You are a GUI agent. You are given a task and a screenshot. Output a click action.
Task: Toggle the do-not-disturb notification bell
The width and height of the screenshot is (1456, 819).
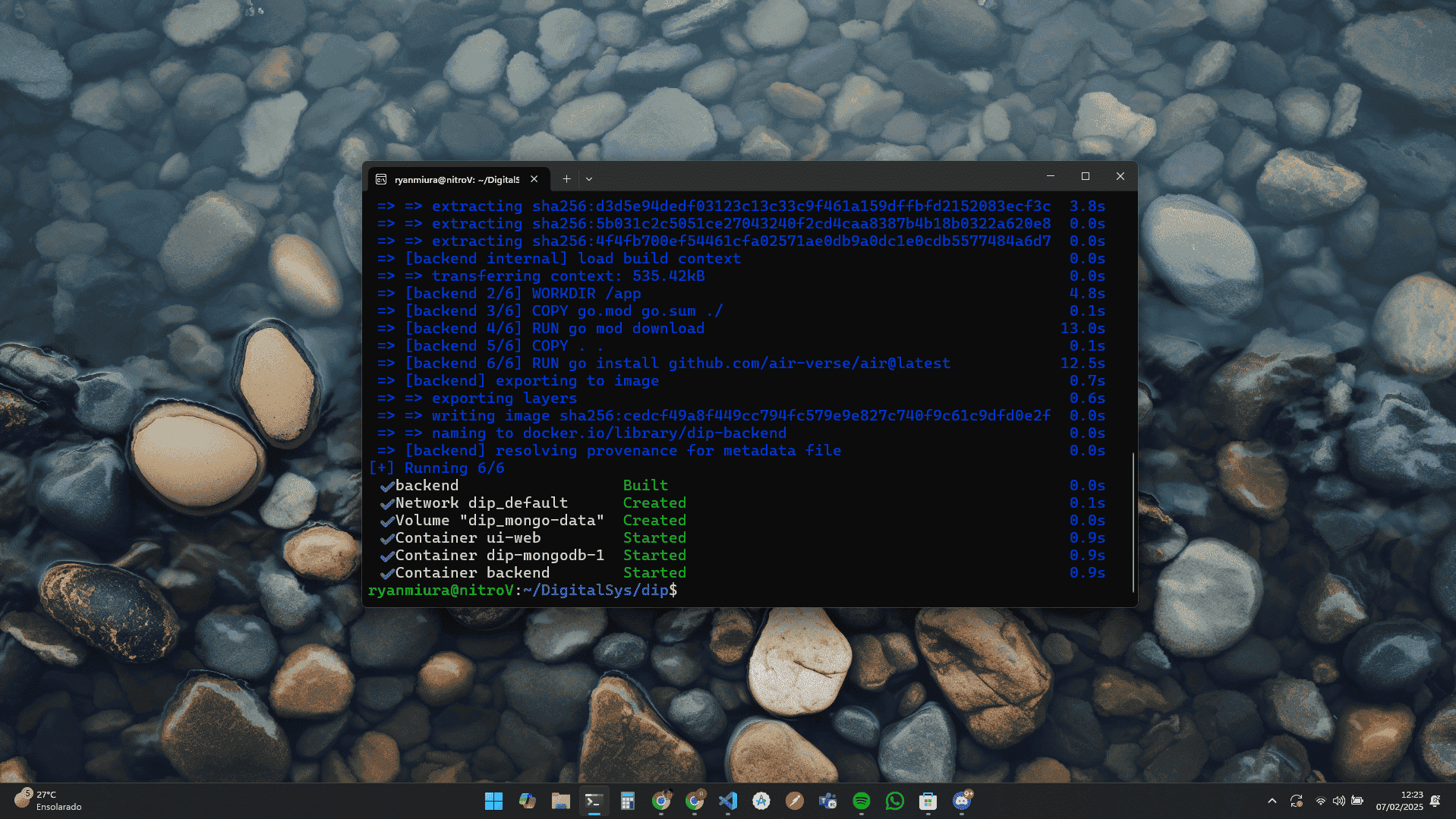(1435, 801)
